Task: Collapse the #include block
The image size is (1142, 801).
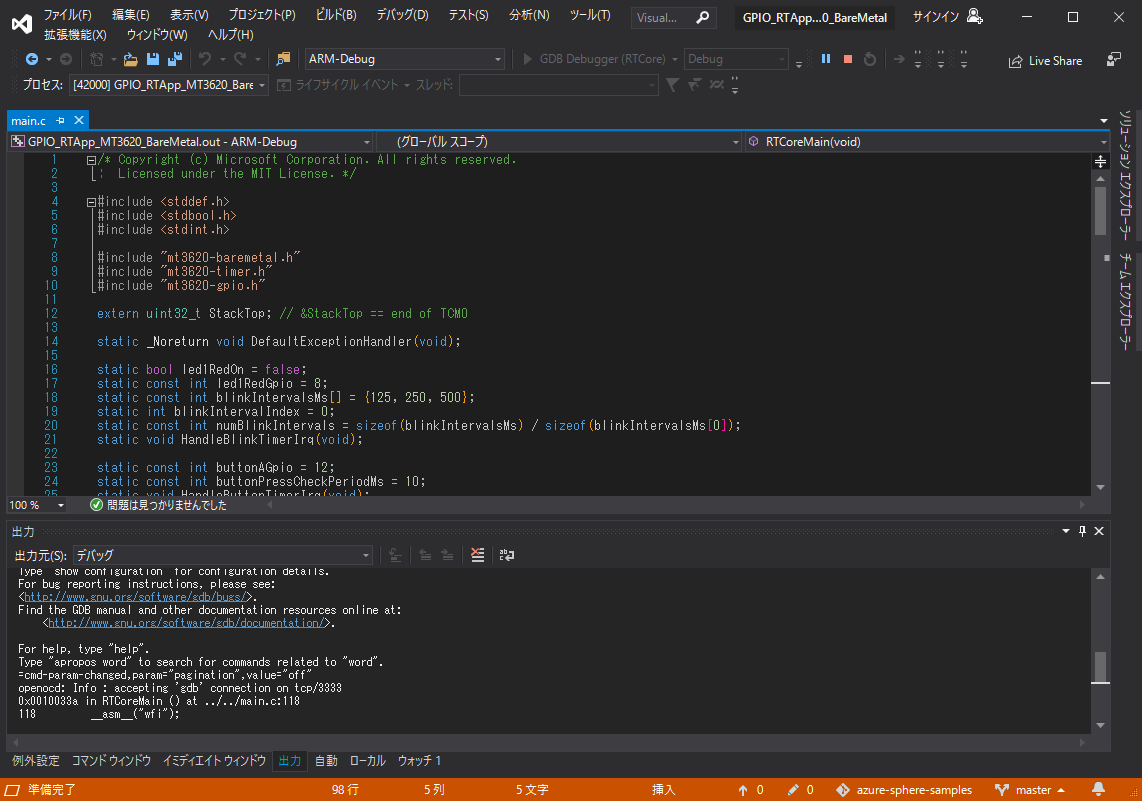Action: pyautogui.click(x=91, y=202)
